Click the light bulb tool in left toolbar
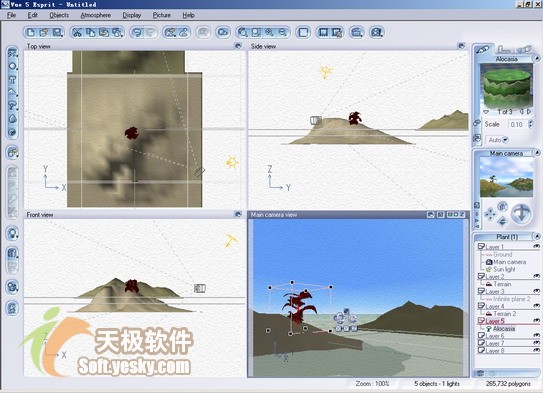The image size is (543, 393). click(12, 233)
